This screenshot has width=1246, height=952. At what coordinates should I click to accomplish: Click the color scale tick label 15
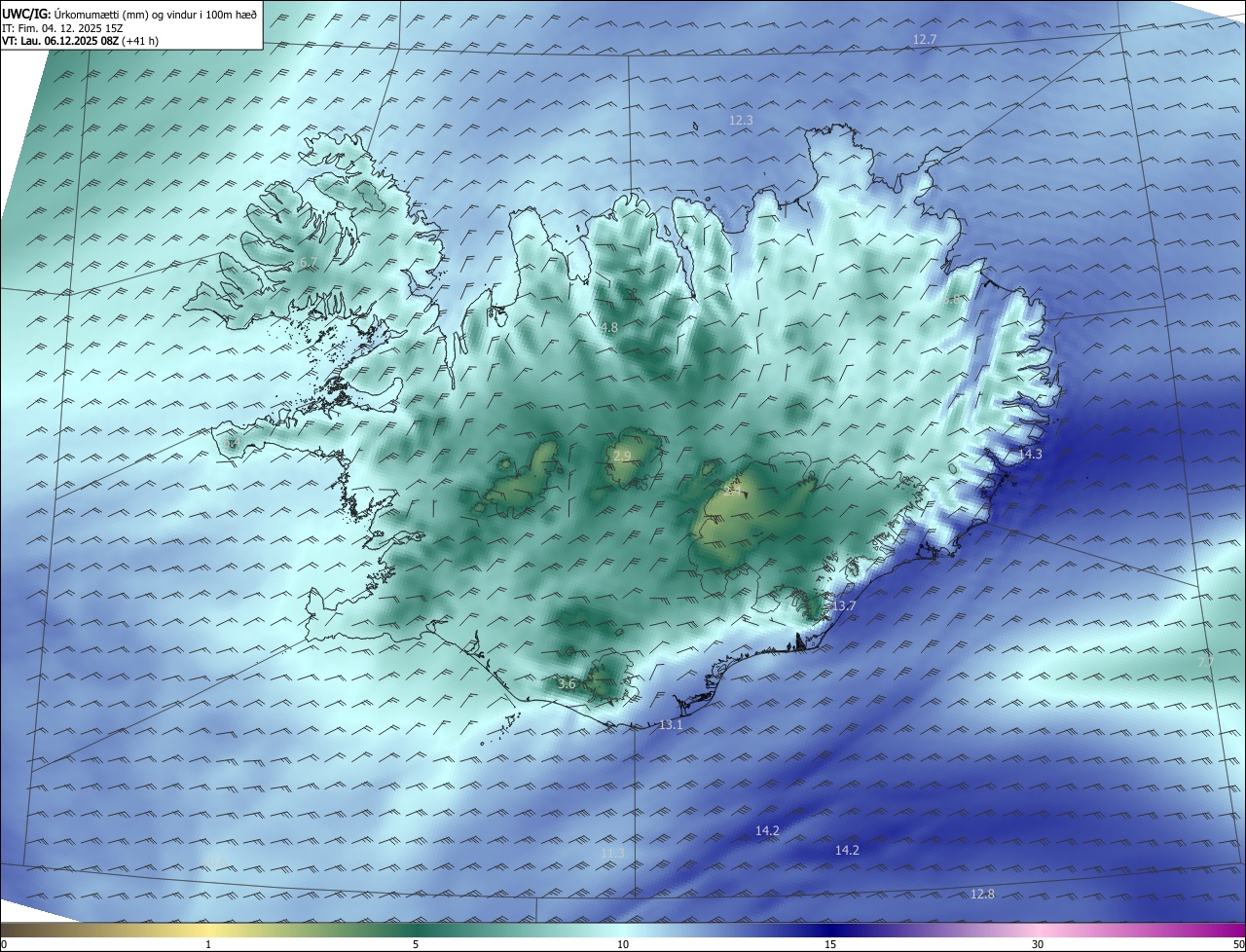click(830, 944)
